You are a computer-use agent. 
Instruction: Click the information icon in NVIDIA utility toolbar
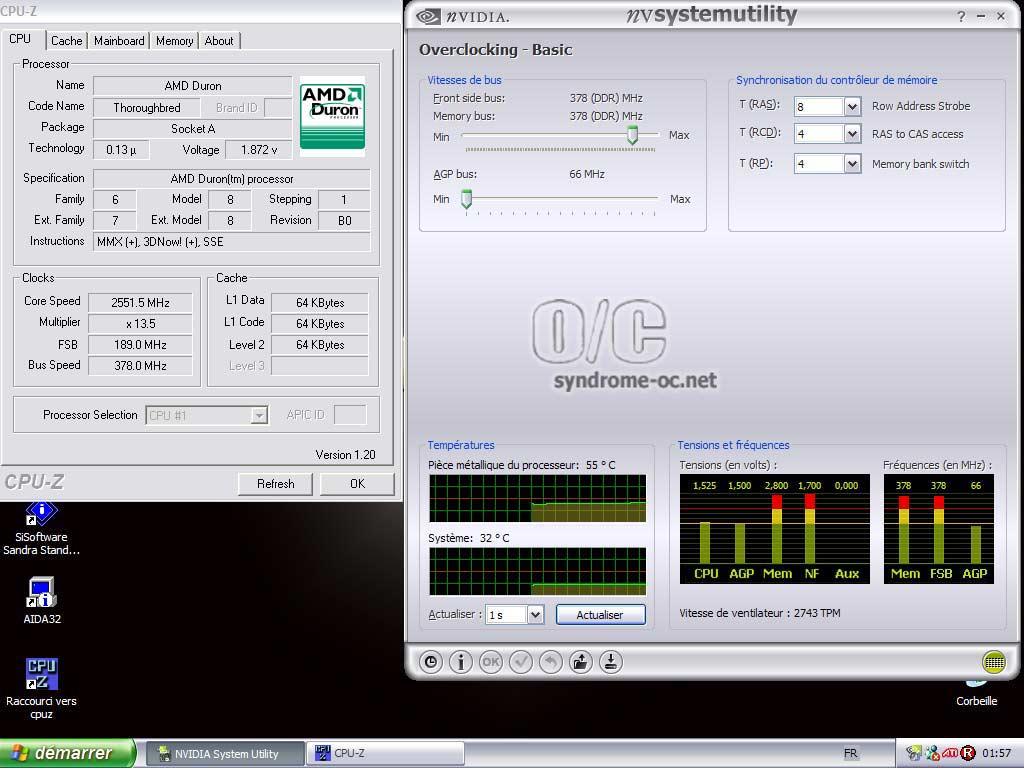tap(461, 662)
